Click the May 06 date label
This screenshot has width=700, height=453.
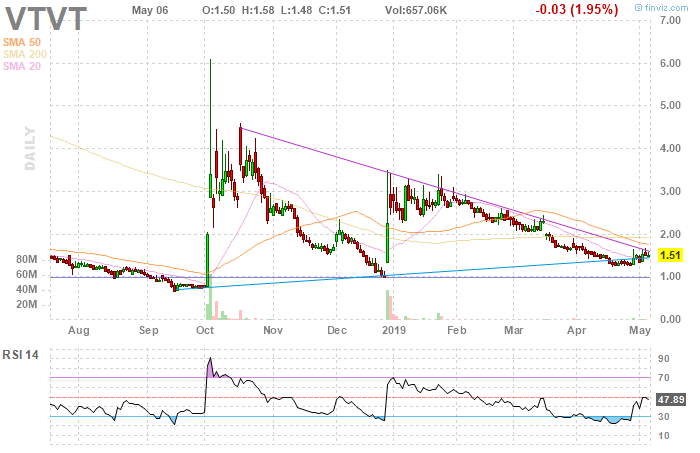coord(150,10)
